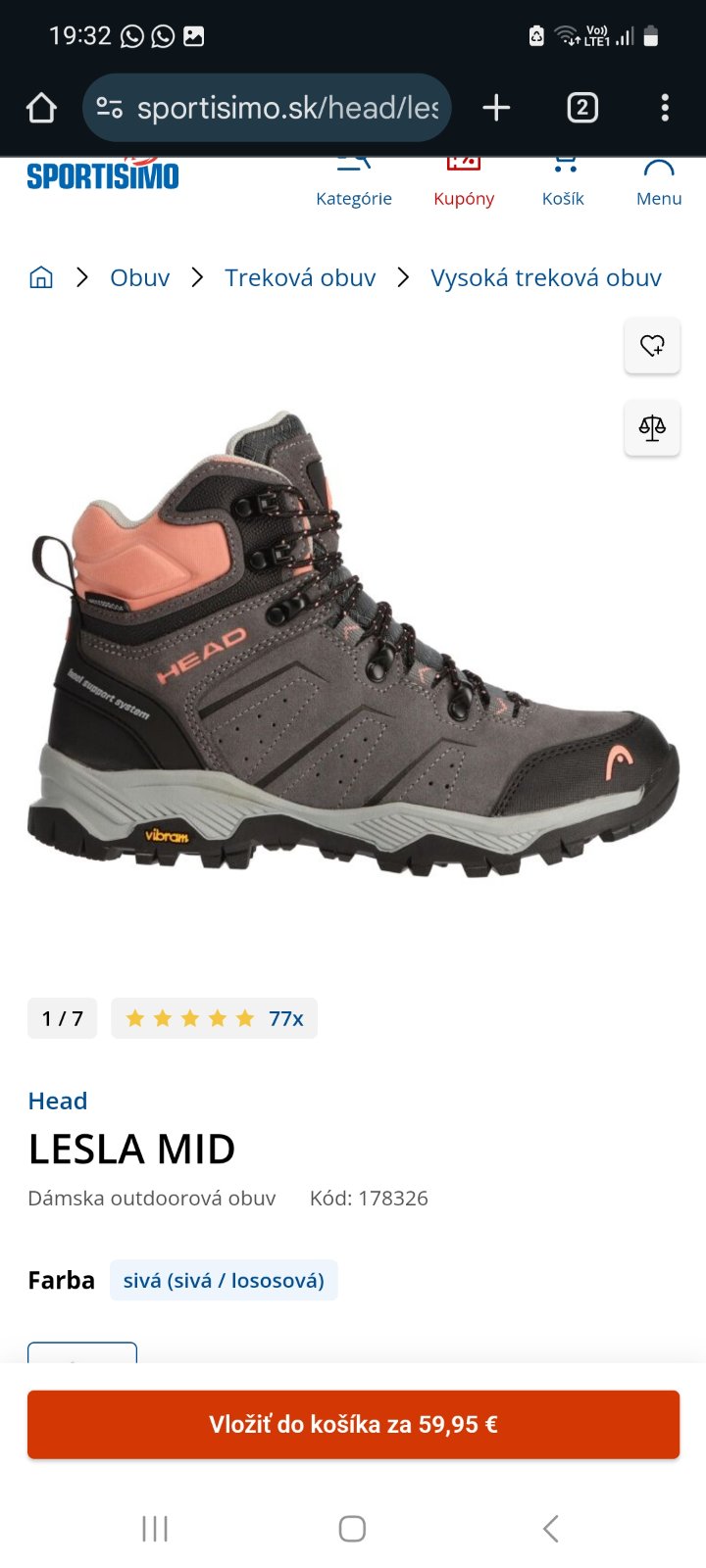The width and height of the screenshot is (706, 1568).
Task: Open Kupóny coupons section
Action: (x=464, y=184)
